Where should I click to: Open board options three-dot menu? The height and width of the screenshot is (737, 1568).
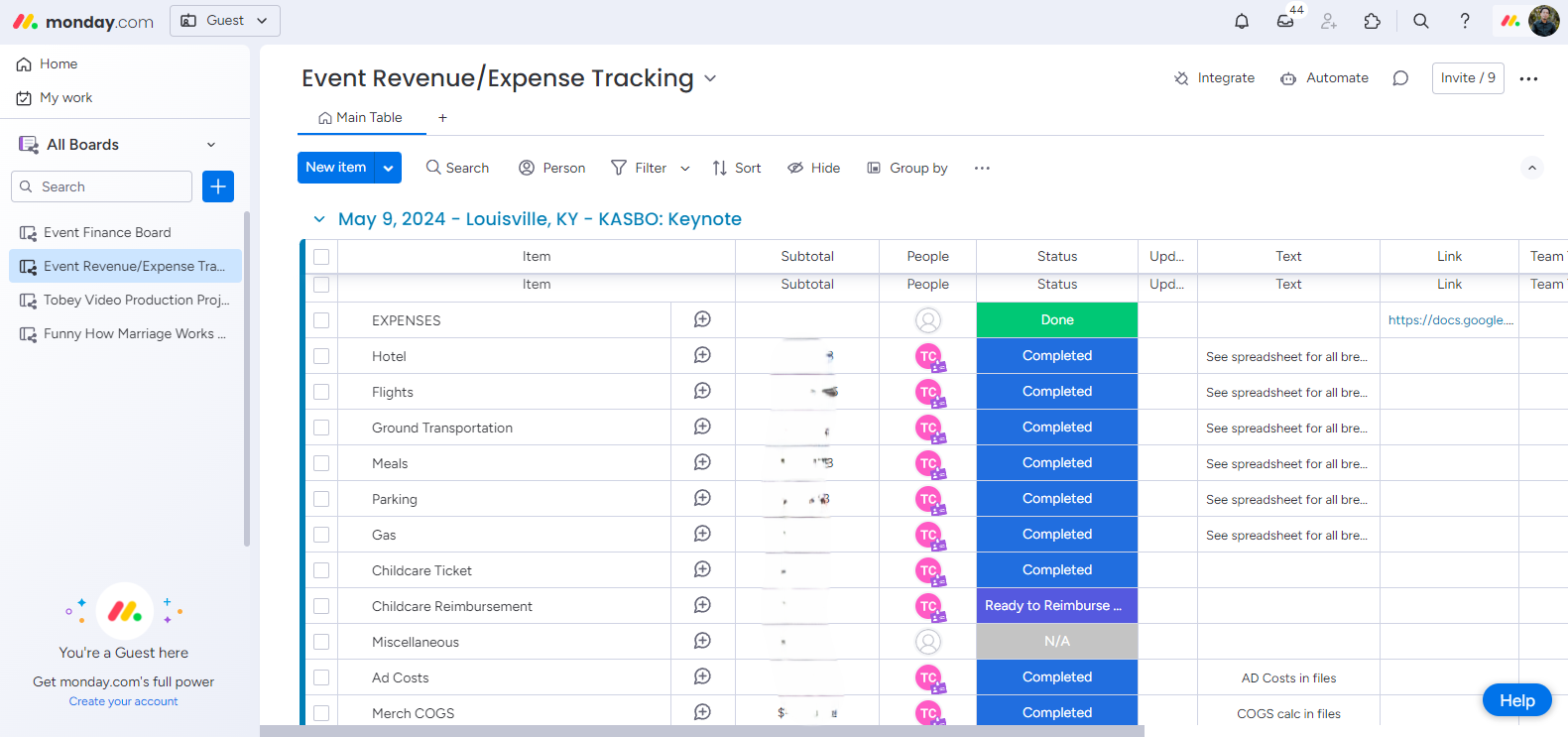1528,78
